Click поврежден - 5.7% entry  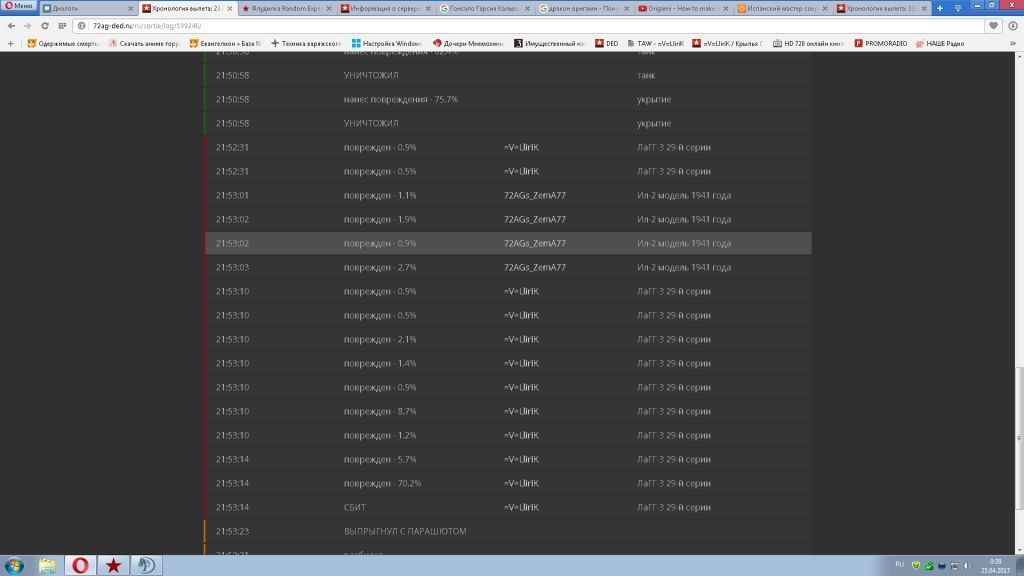coord(380,459)
